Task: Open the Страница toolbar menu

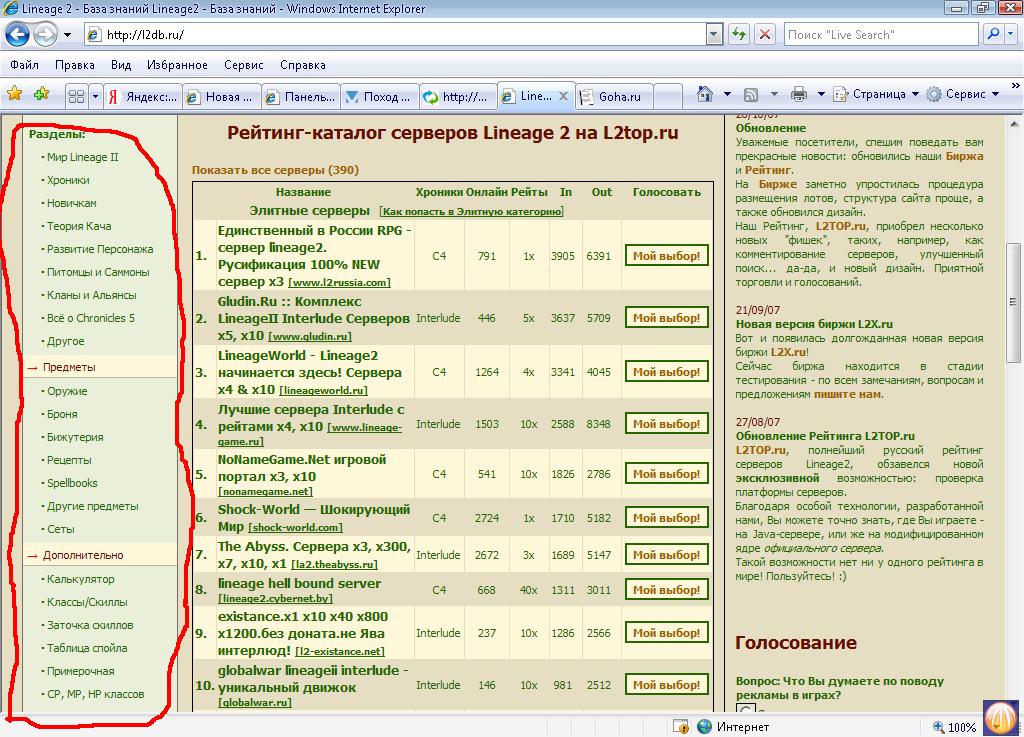Action: (876, 95)
